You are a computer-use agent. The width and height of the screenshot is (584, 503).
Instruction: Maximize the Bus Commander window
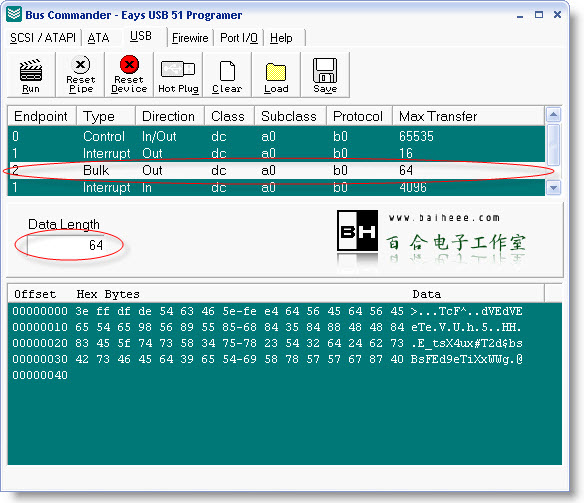[x=539, y=15]
